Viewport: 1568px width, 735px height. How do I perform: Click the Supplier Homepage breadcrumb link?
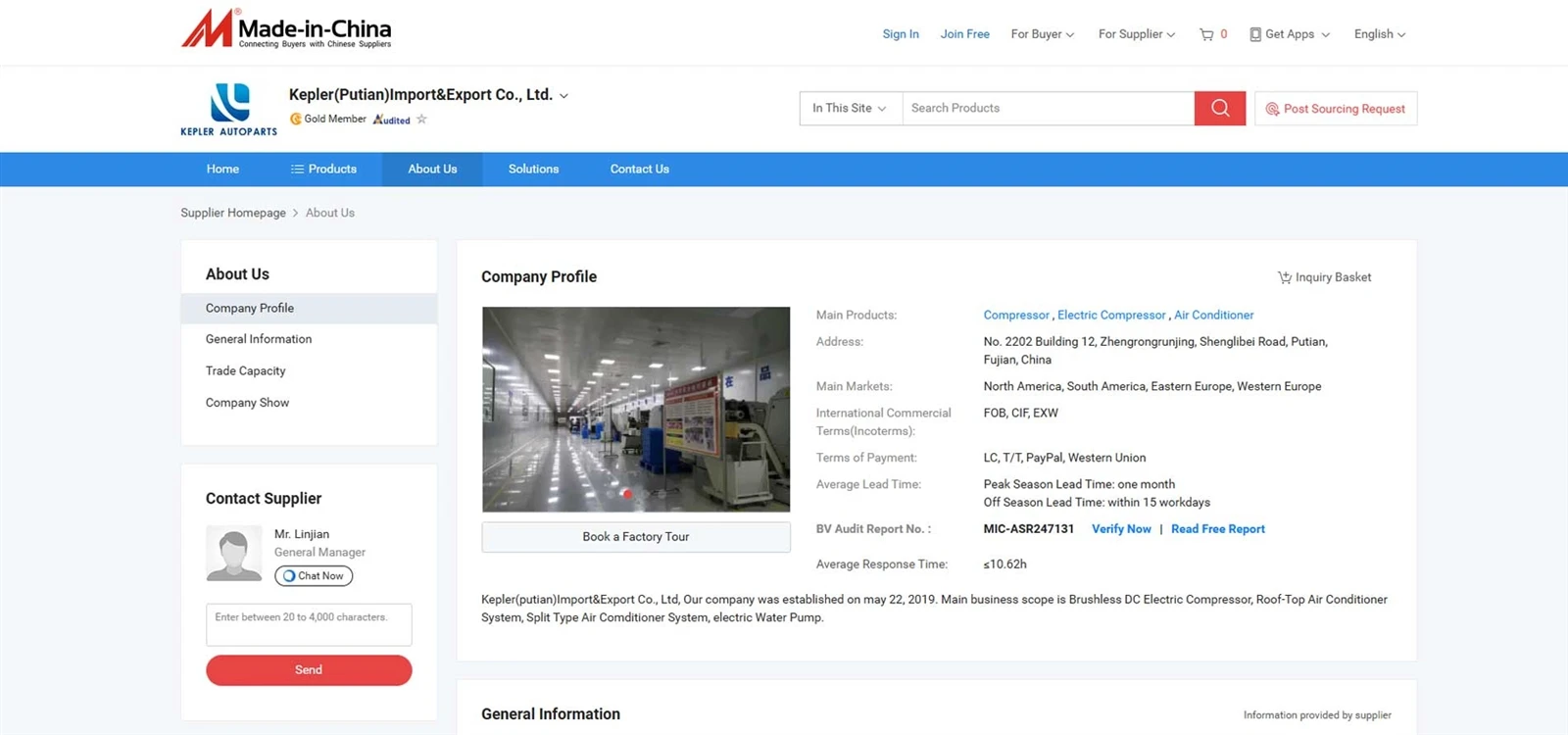(x=233, y=213)
